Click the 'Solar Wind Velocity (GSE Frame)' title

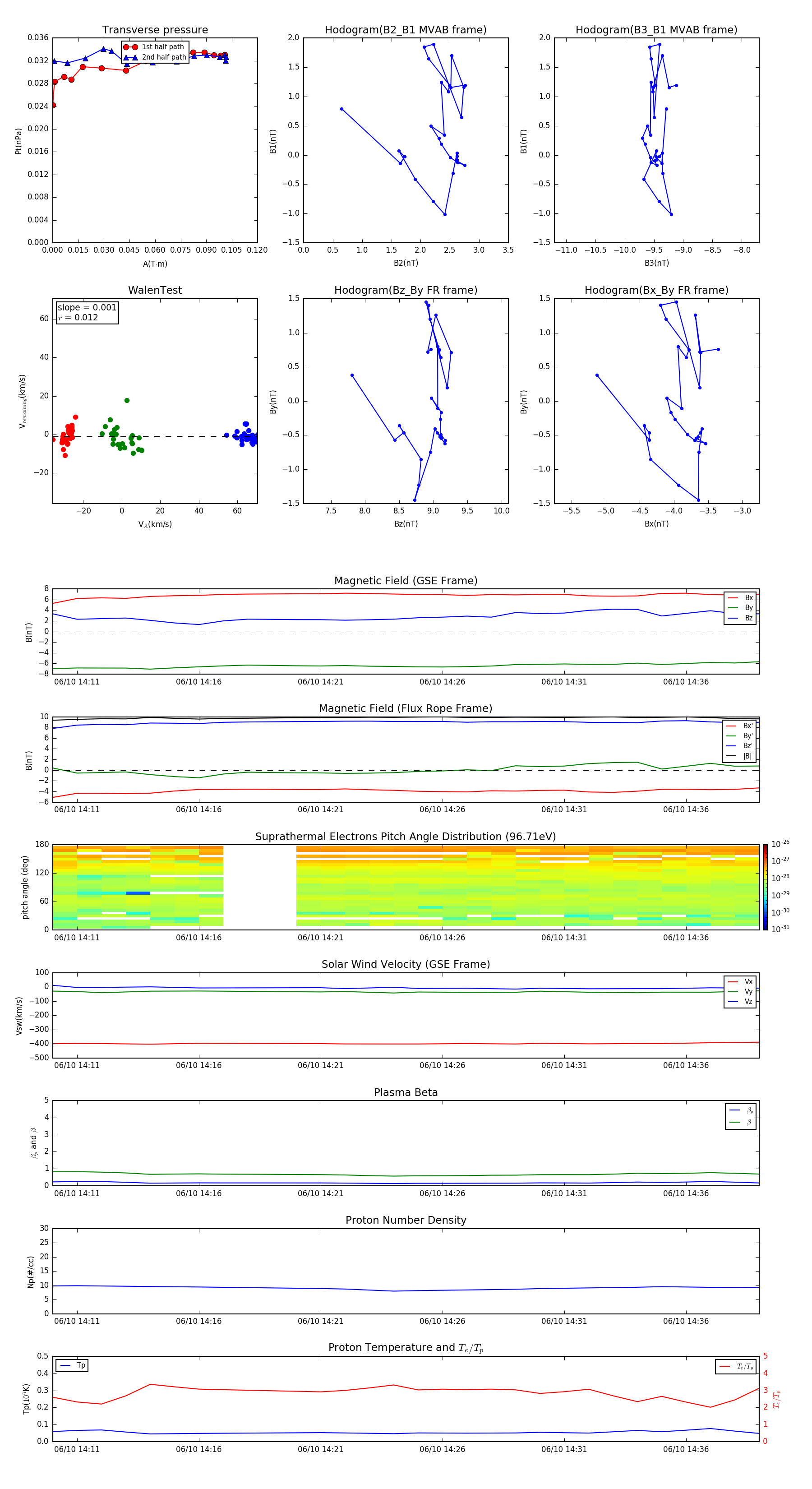406,964
